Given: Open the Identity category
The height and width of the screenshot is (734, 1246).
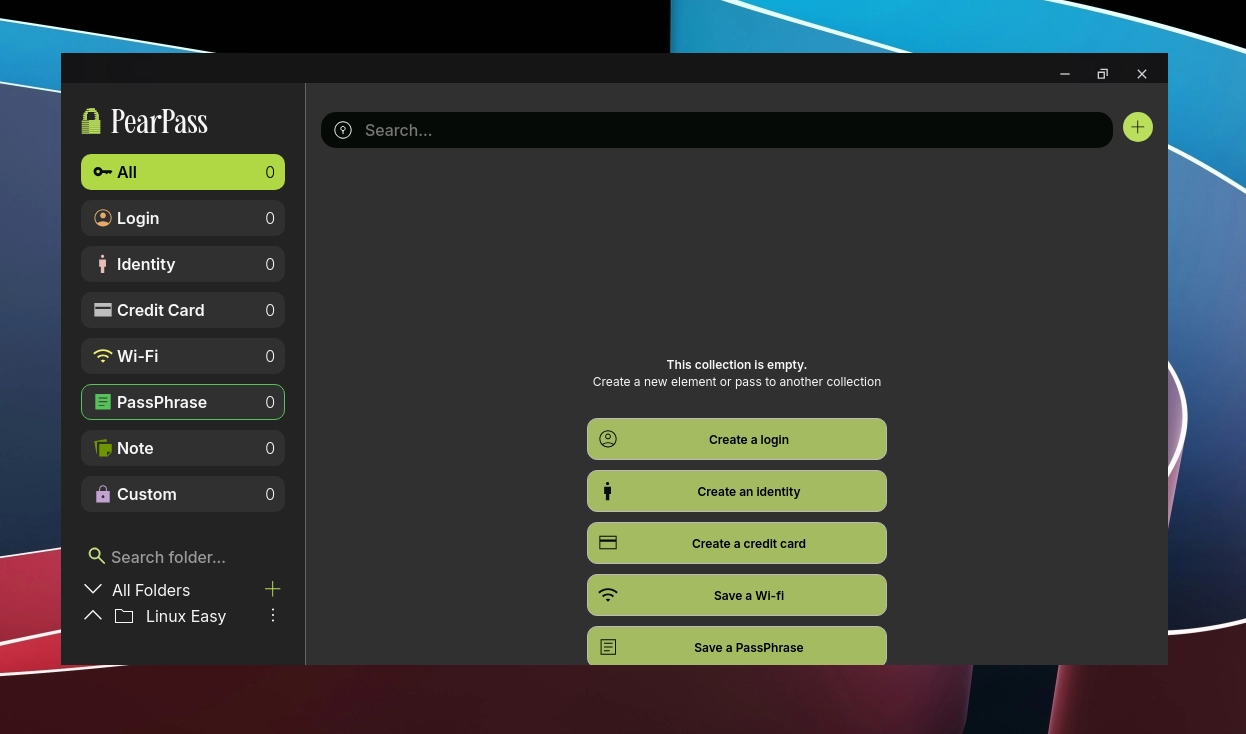Looking at the screenshot, I should click(x=182, y=264).
